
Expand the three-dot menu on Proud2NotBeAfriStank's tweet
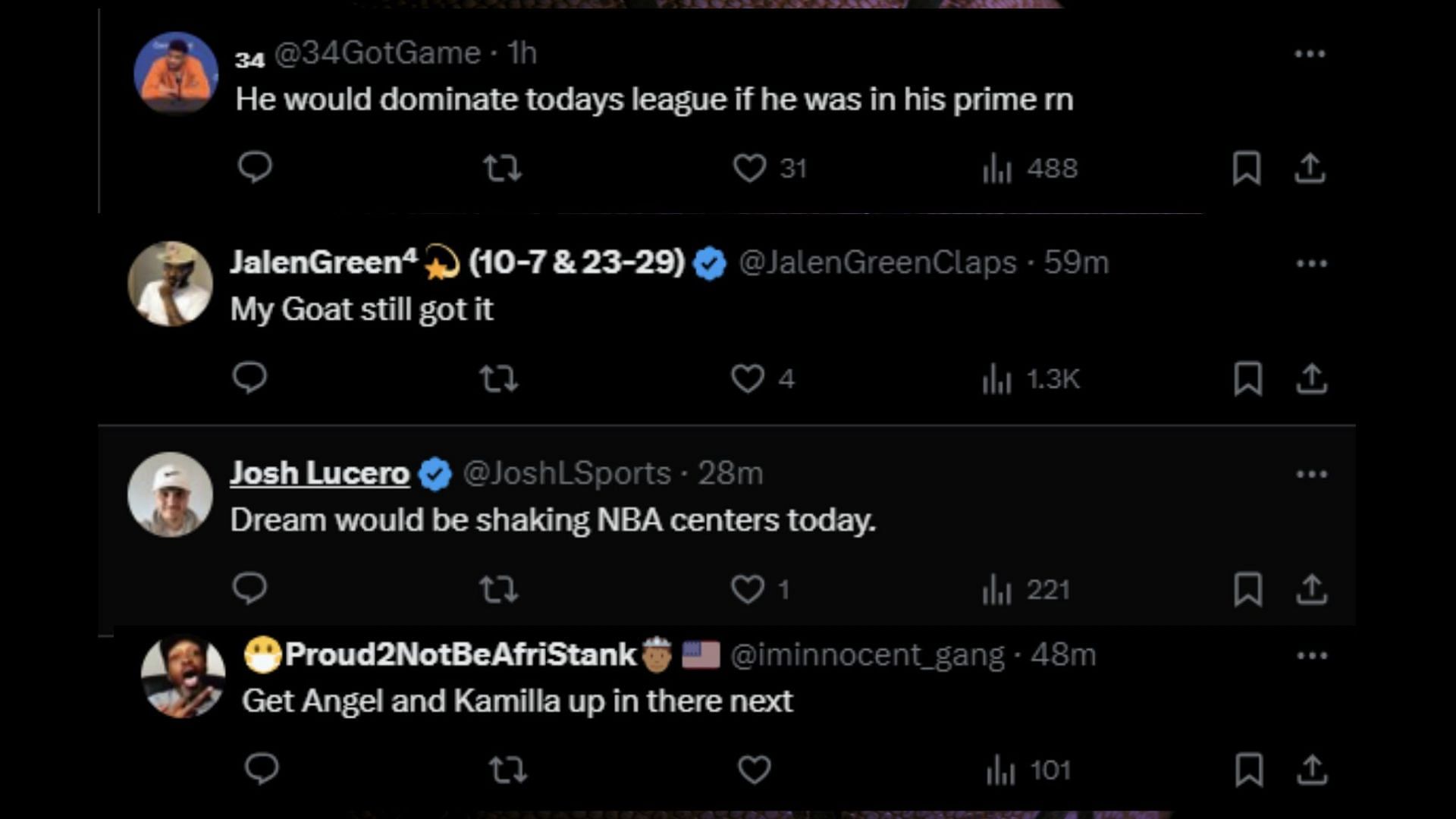click(1312, 655)
